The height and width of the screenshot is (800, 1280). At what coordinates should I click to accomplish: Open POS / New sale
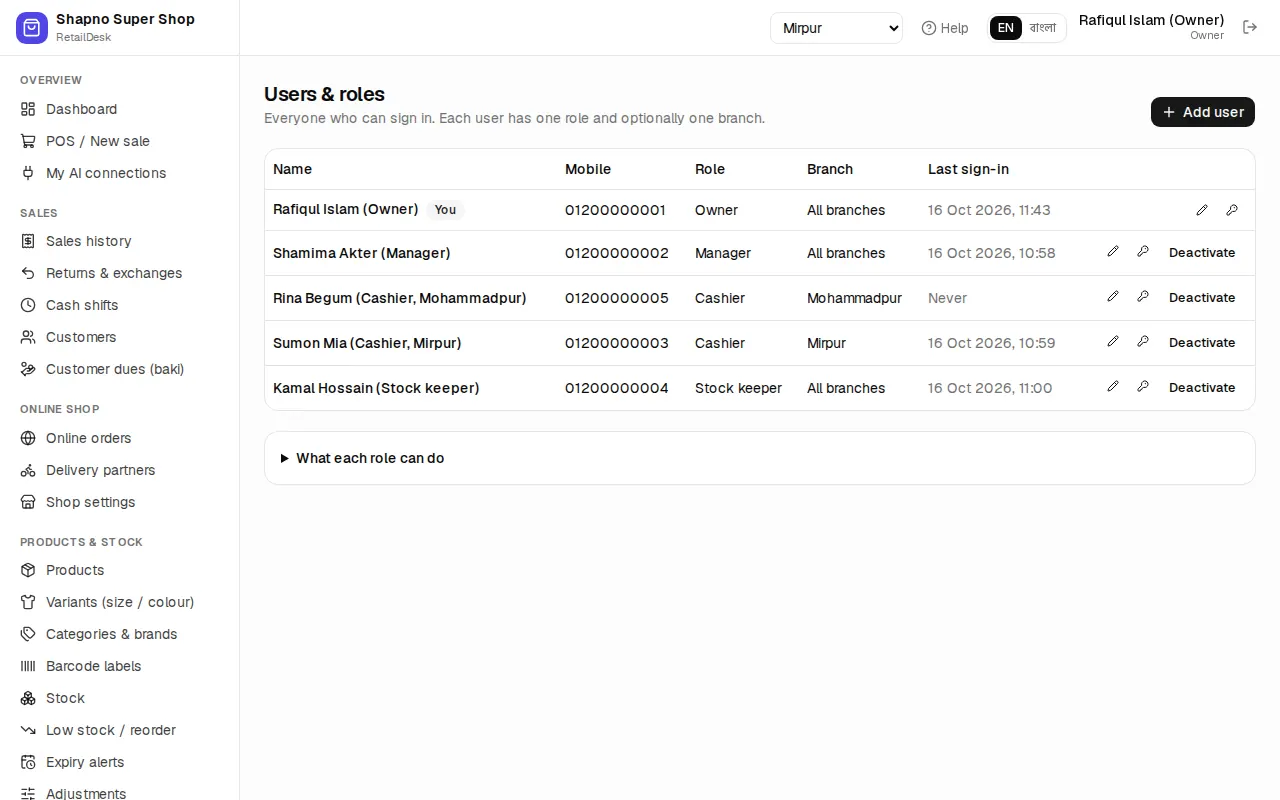[120, 141]
